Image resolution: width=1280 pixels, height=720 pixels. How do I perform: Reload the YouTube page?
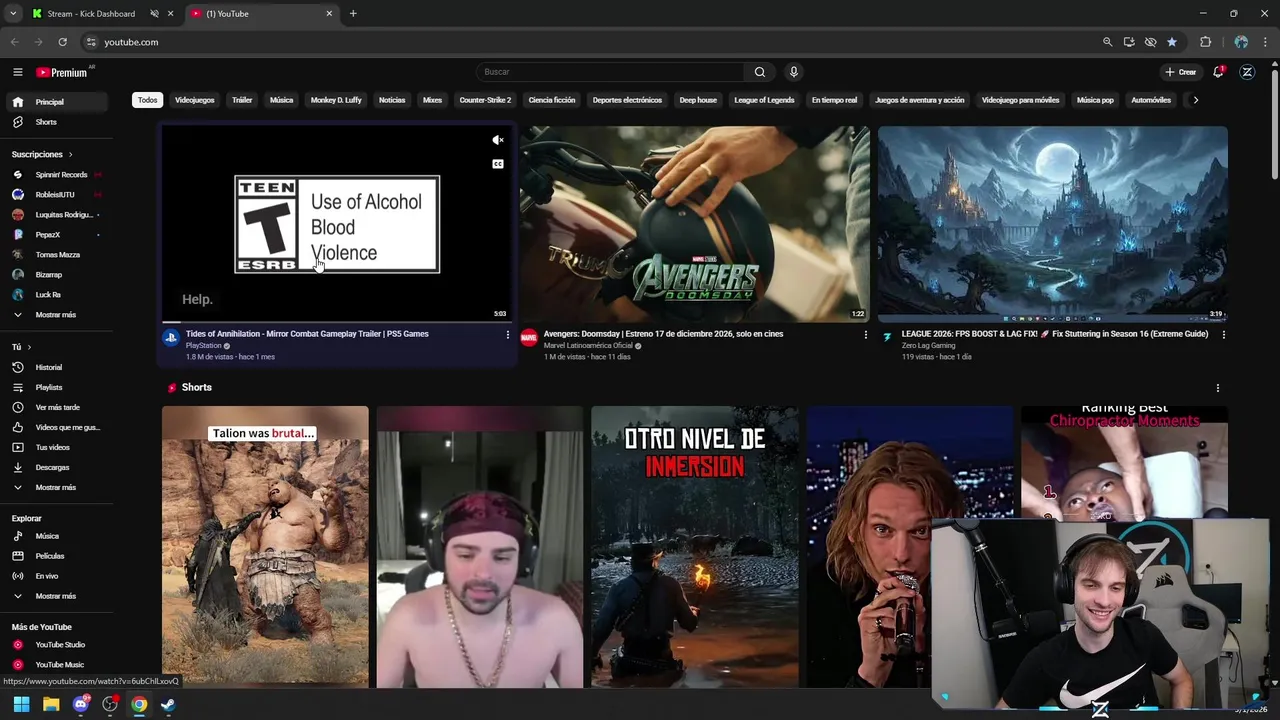(x=62, y=42)
